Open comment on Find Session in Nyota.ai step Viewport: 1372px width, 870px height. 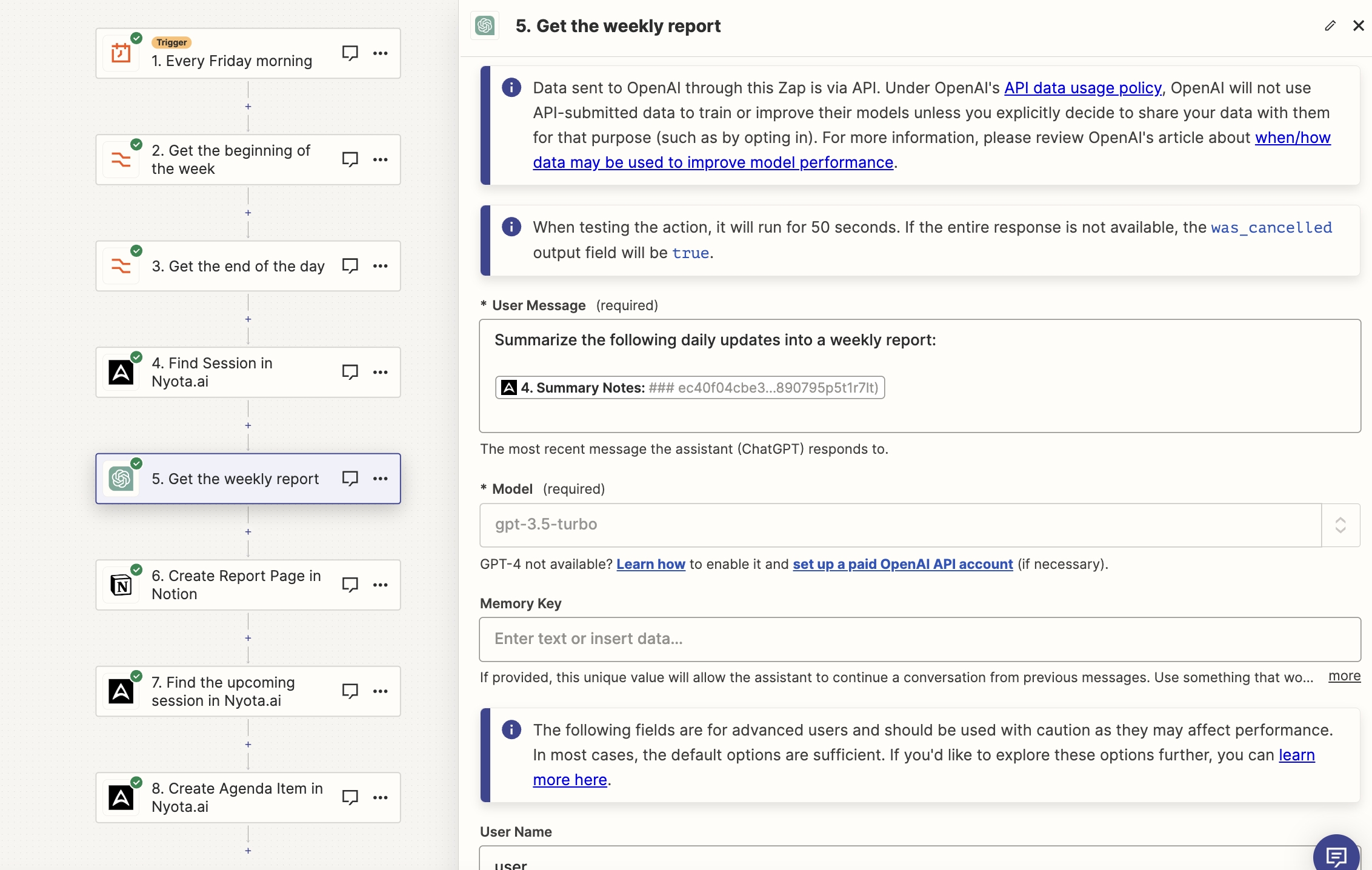[x=350, y=372]
